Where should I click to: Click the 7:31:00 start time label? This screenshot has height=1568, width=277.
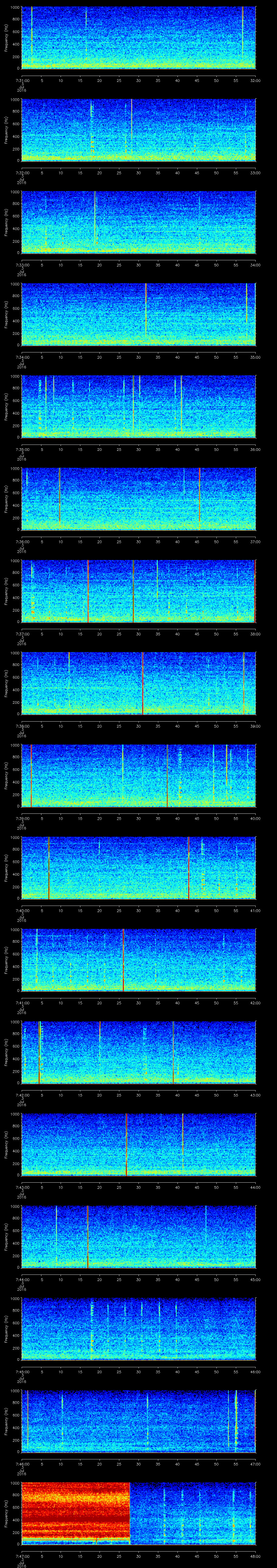pos(22,80)
